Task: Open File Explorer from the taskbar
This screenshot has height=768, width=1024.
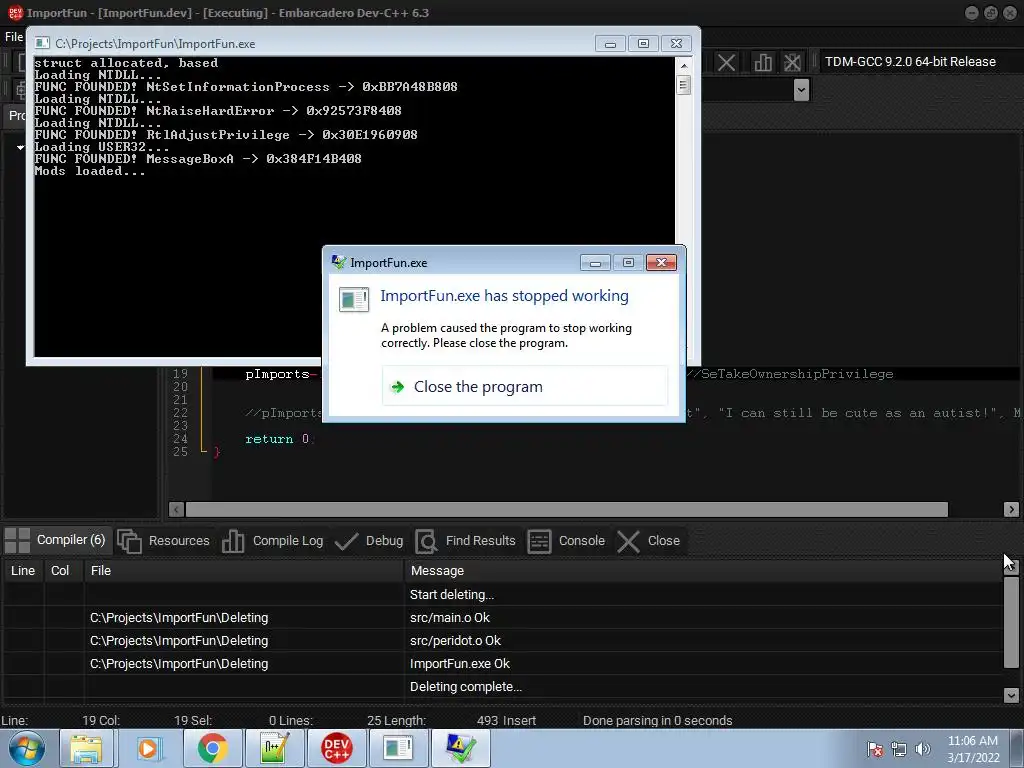Action: (86, 748)
